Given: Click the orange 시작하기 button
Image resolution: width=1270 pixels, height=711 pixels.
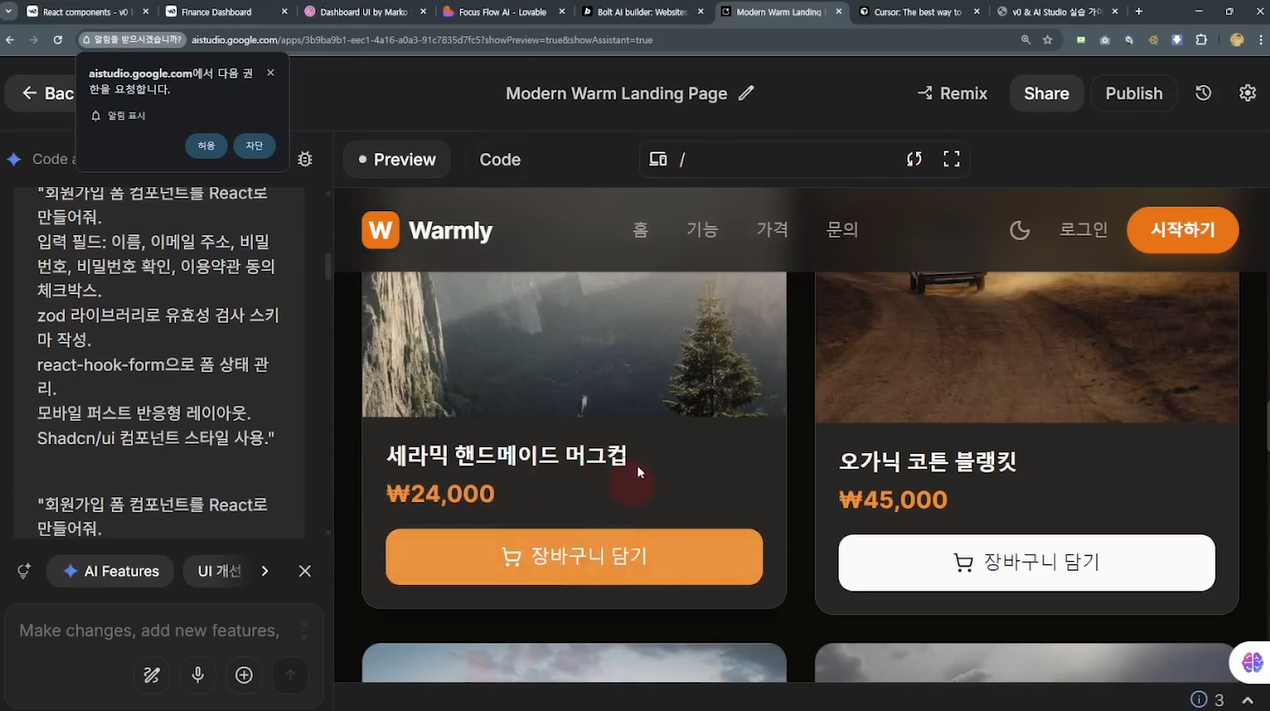Looking at the screenshot, I should (1183, 230).
